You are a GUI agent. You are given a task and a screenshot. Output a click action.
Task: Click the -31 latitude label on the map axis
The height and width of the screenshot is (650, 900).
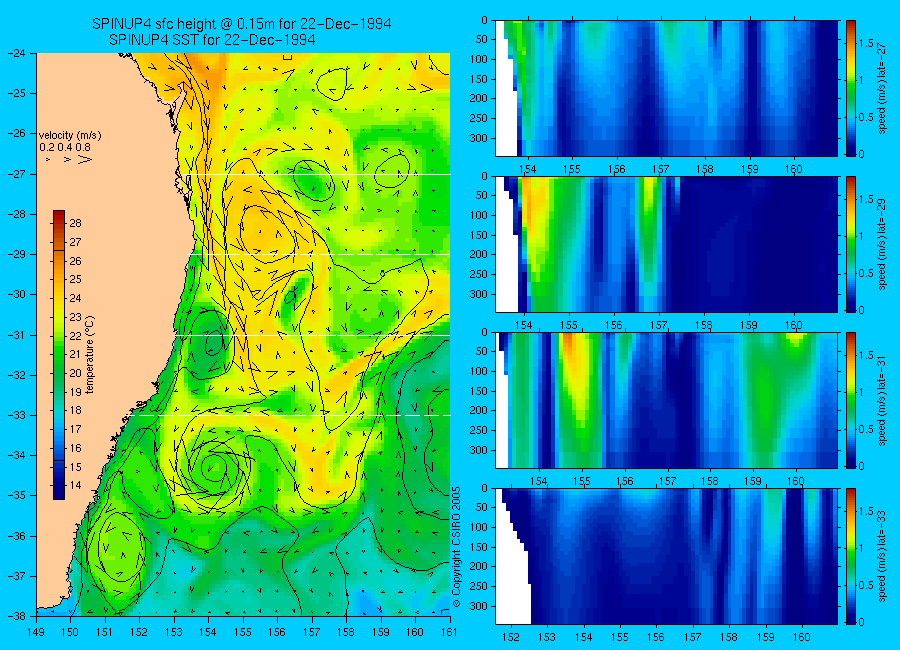17,335
